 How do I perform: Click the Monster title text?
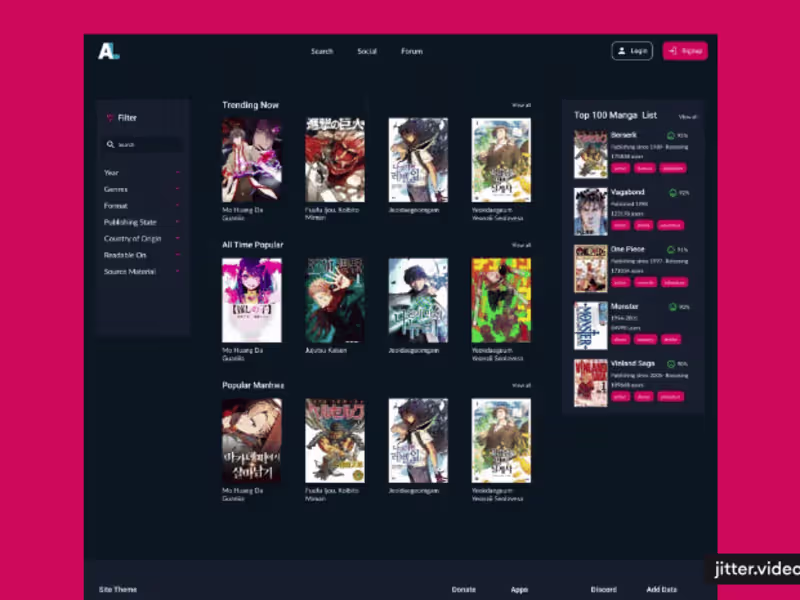pos(624,307)
